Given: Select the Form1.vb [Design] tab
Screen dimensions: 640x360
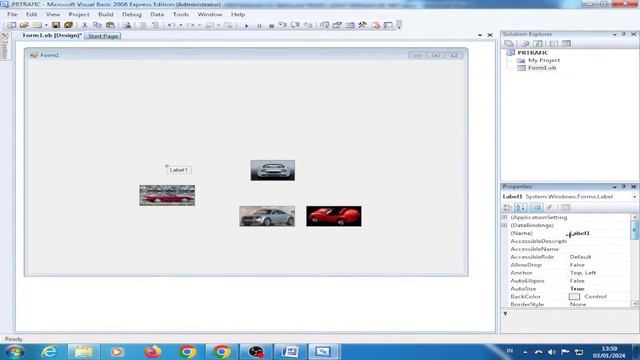Looking at the screenshot, I should pyautogui.click(x=52, y=36).
